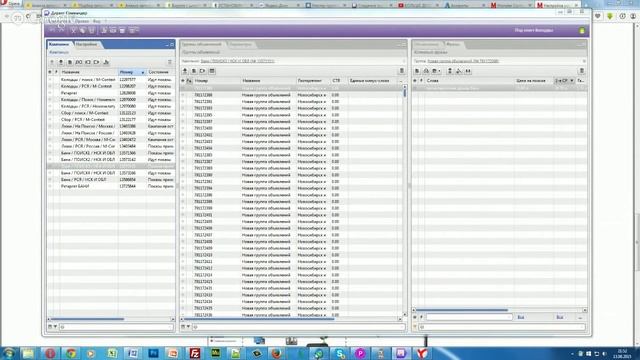
Task: Click the copy-page icon in campaigns toolbar
Action: (x=70, y=62)
